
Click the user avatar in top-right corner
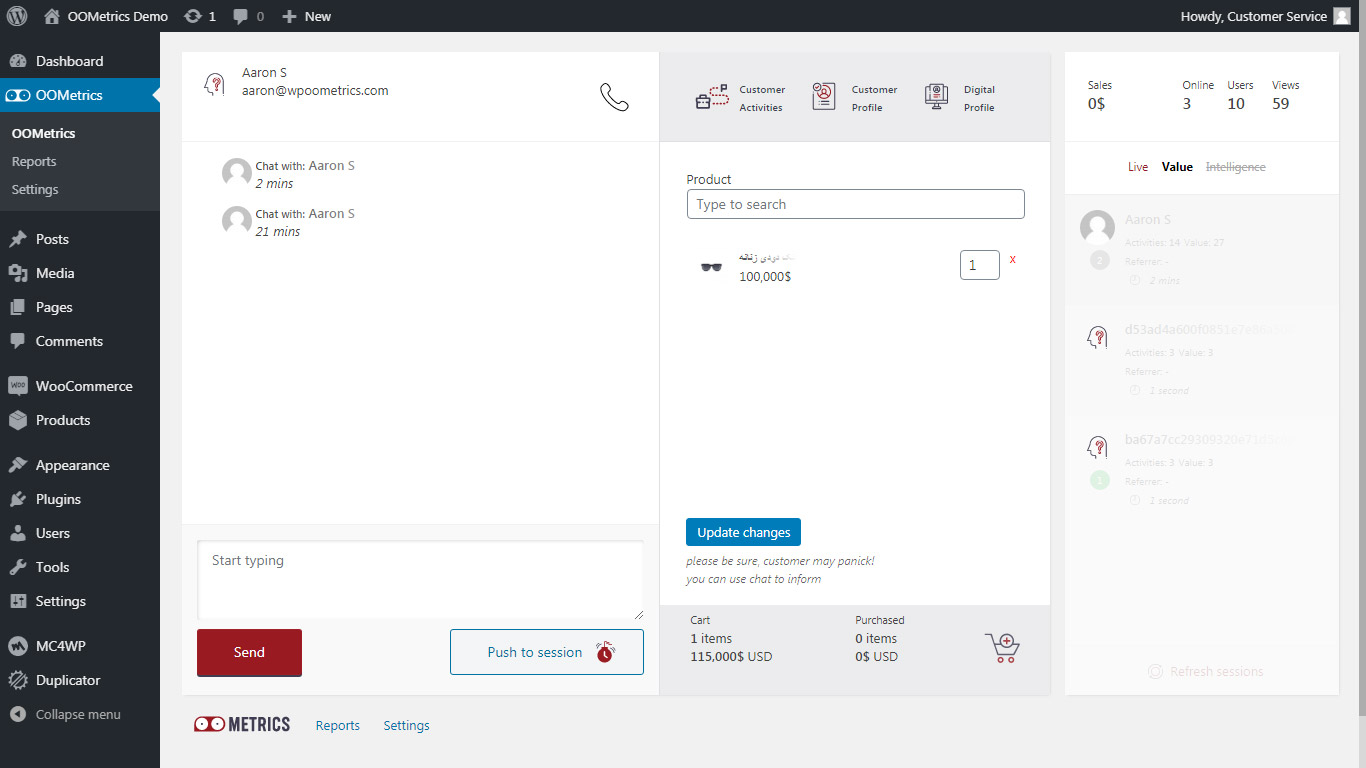[x=1342, y=16]
